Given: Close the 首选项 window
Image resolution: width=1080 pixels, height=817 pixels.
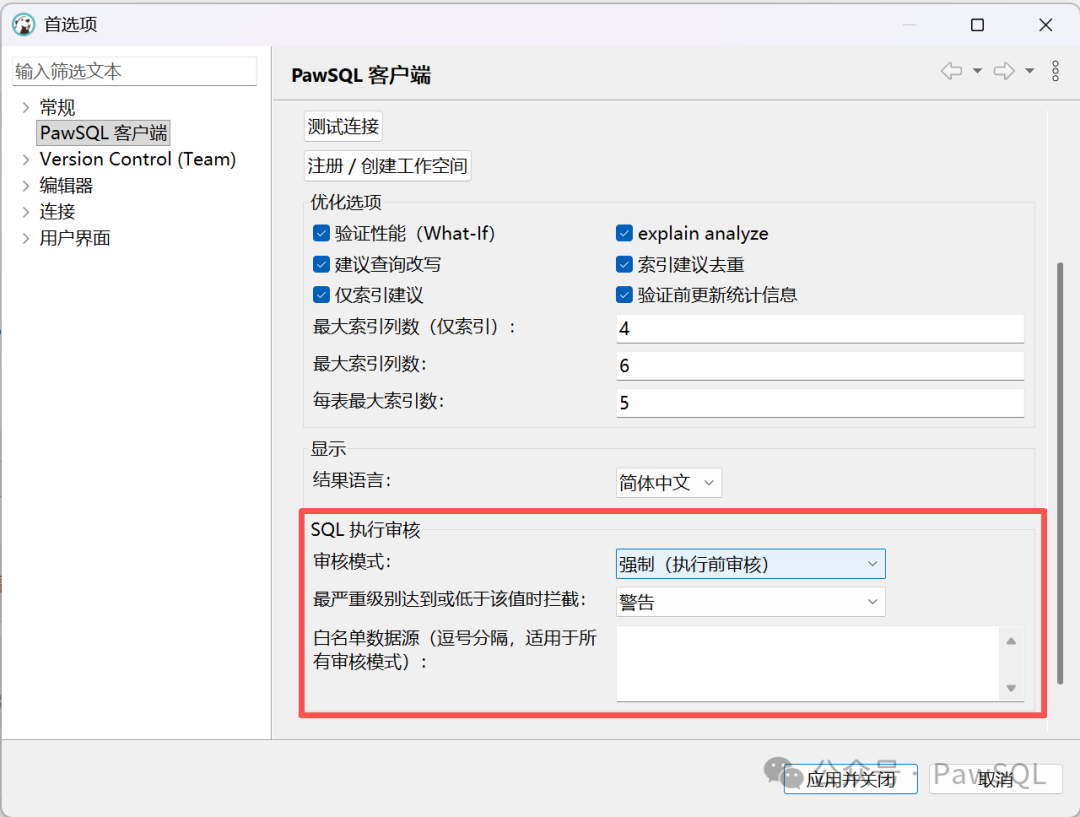Looking at the screenshot, I should [1046, 25].
